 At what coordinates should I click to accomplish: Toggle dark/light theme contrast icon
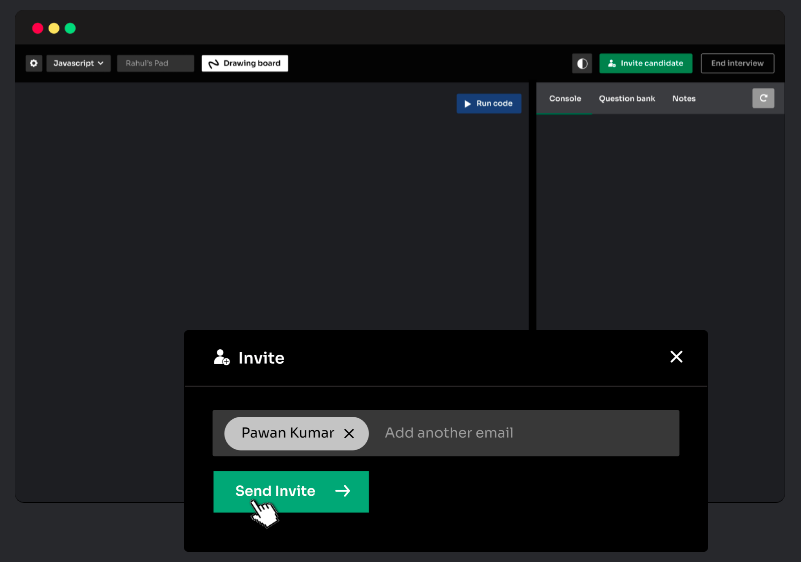pos(582,63)
